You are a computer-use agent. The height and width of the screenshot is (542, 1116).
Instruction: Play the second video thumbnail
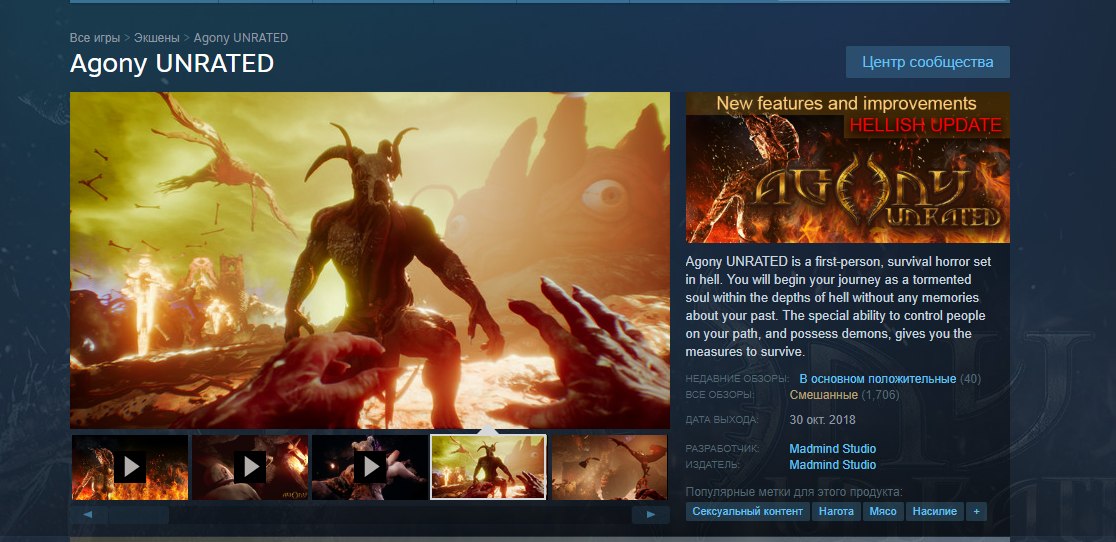tap(250, 467)
